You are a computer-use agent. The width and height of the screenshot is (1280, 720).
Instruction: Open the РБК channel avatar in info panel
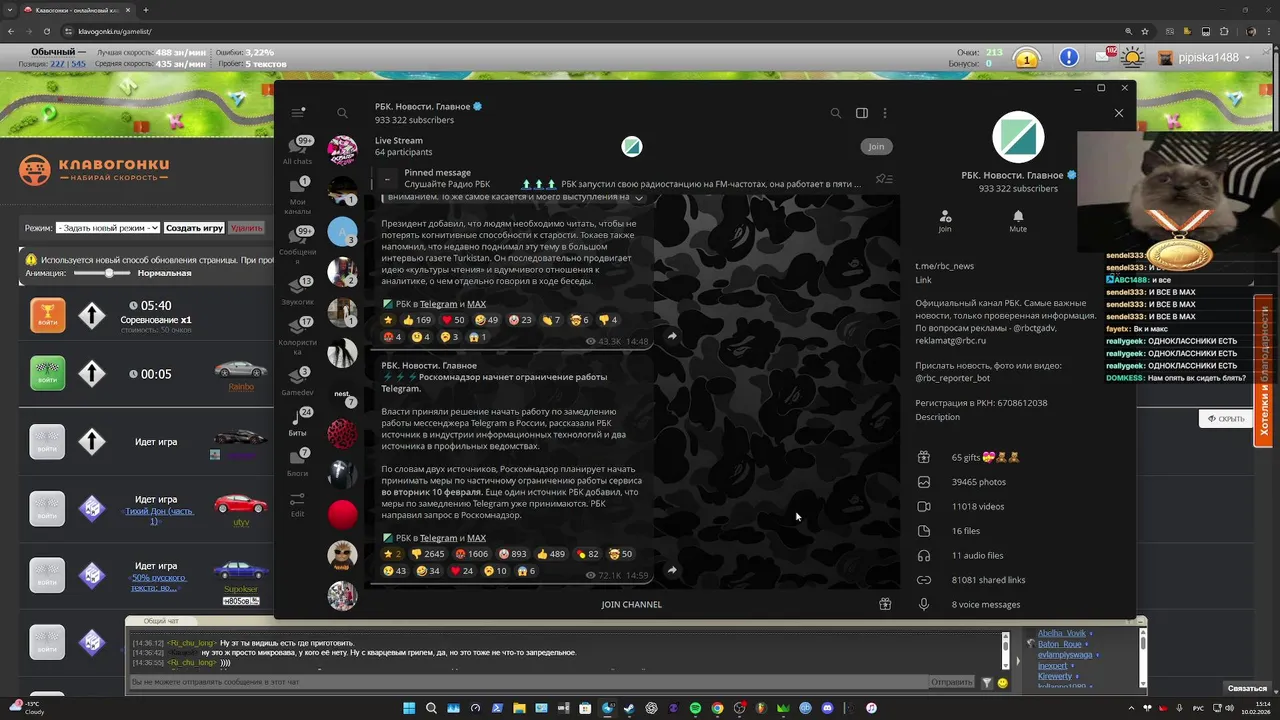(x=1018, y=138)
